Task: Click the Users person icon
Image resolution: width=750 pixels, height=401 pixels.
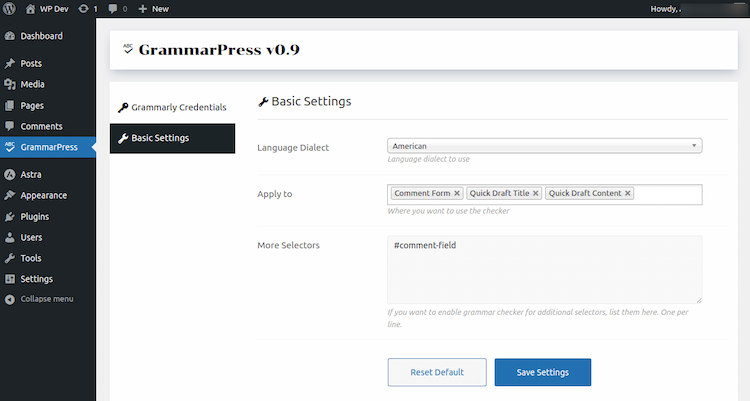Action: tap(10, 237)
